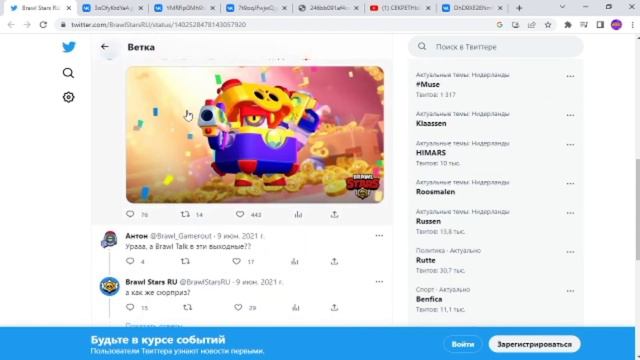This screenshot has width=640, height=360.
Task: Switch to the second VK browser tab
Action: coord(184,8)
